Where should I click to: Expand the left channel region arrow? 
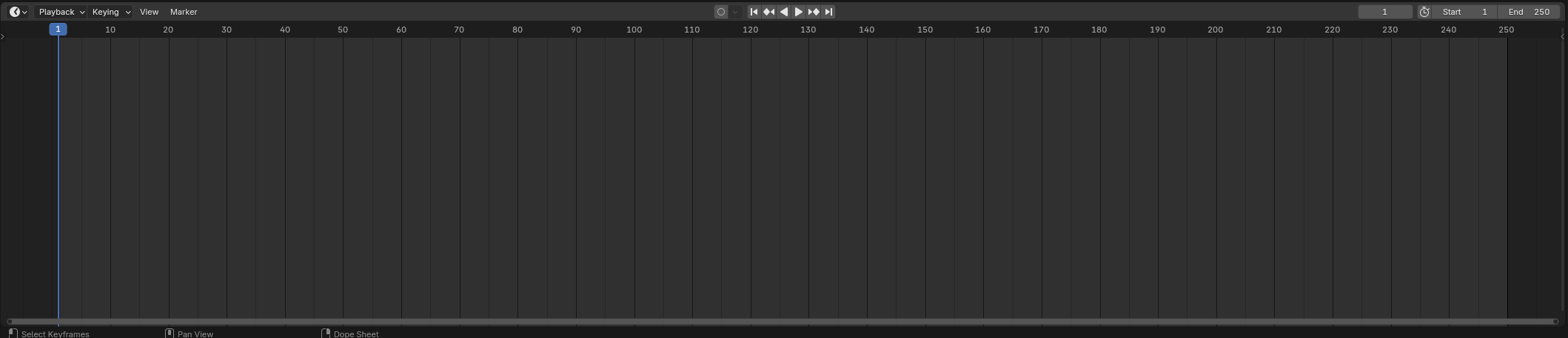[x=3, y=36]
